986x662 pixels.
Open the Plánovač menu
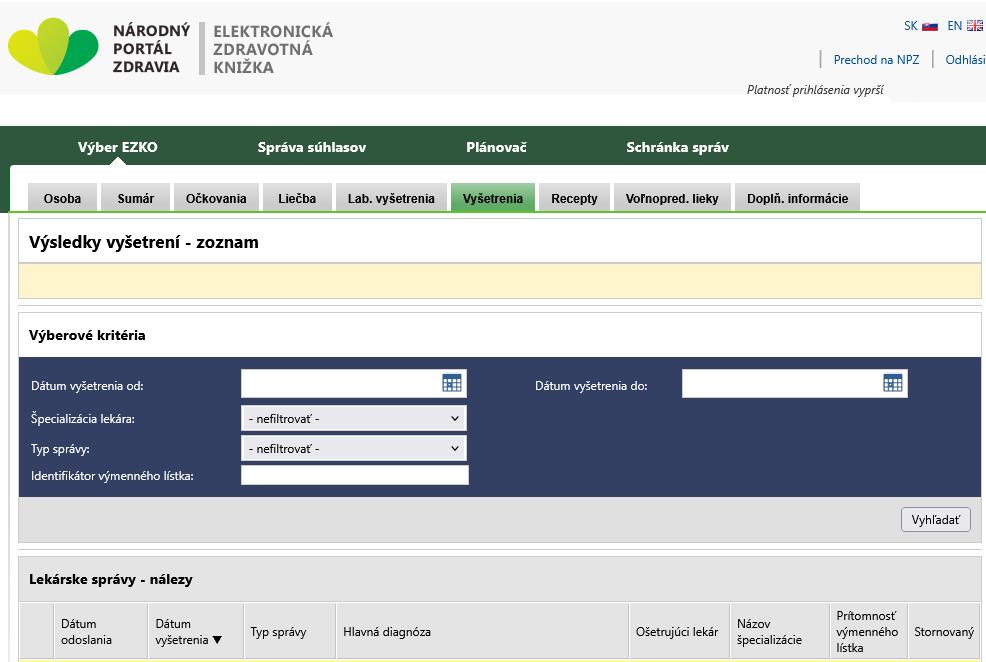pos(496,148)
